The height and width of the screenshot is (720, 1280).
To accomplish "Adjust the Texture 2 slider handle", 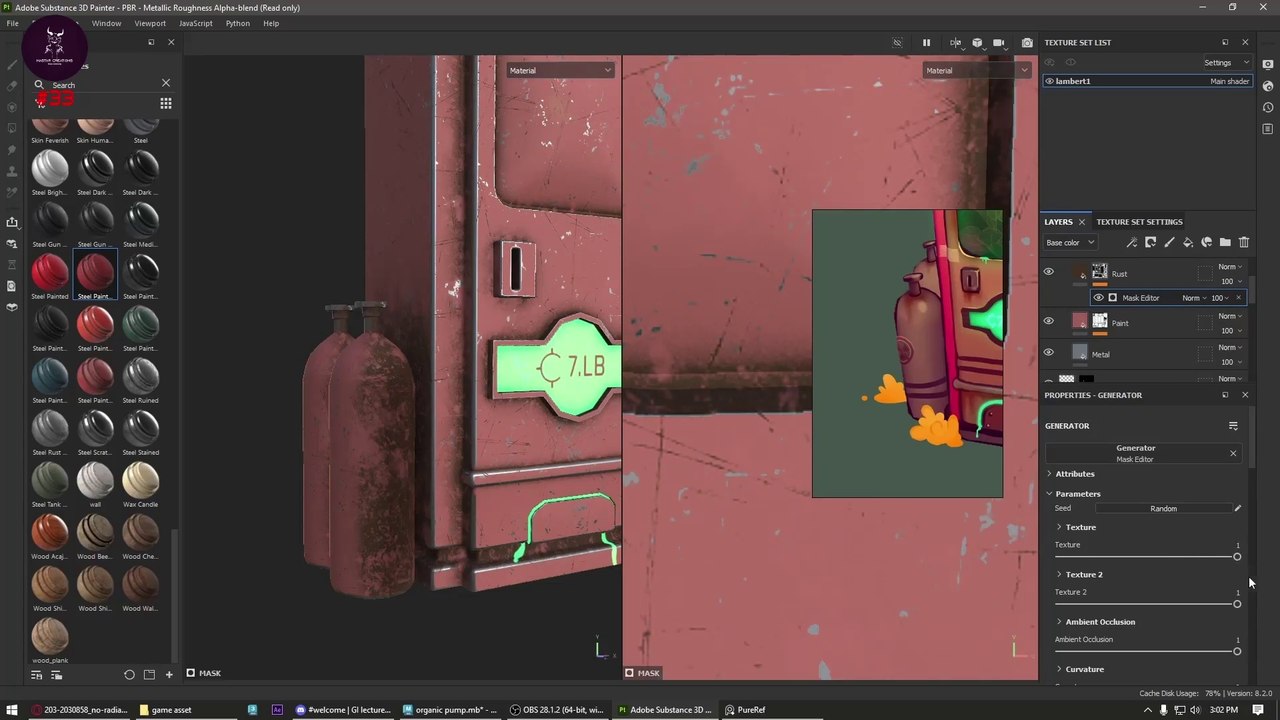I will [1237, 604].
